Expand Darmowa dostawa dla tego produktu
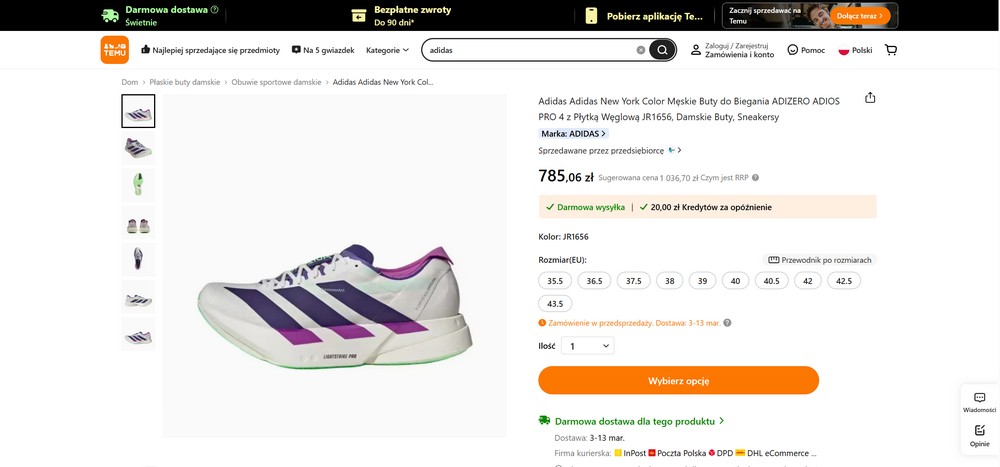Viewport: 1000px width, 467px height. pos(639,421)
